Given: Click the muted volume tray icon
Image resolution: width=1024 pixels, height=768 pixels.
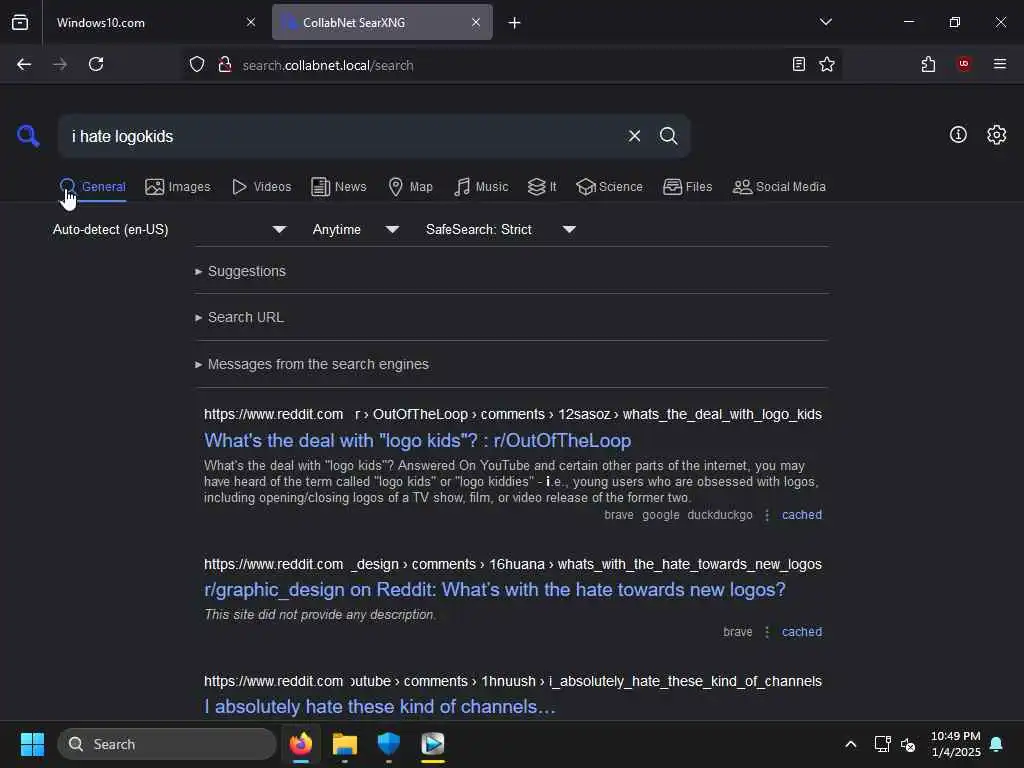Looking at the screenshot, I should pyautogui.click(x=908, y=744).
